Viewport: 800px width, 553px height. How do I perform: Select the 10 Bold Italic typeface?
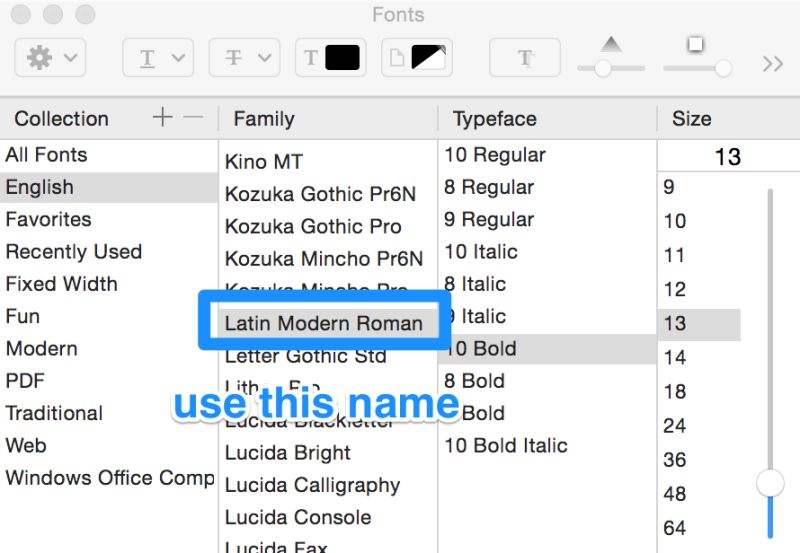coord(547,446)
